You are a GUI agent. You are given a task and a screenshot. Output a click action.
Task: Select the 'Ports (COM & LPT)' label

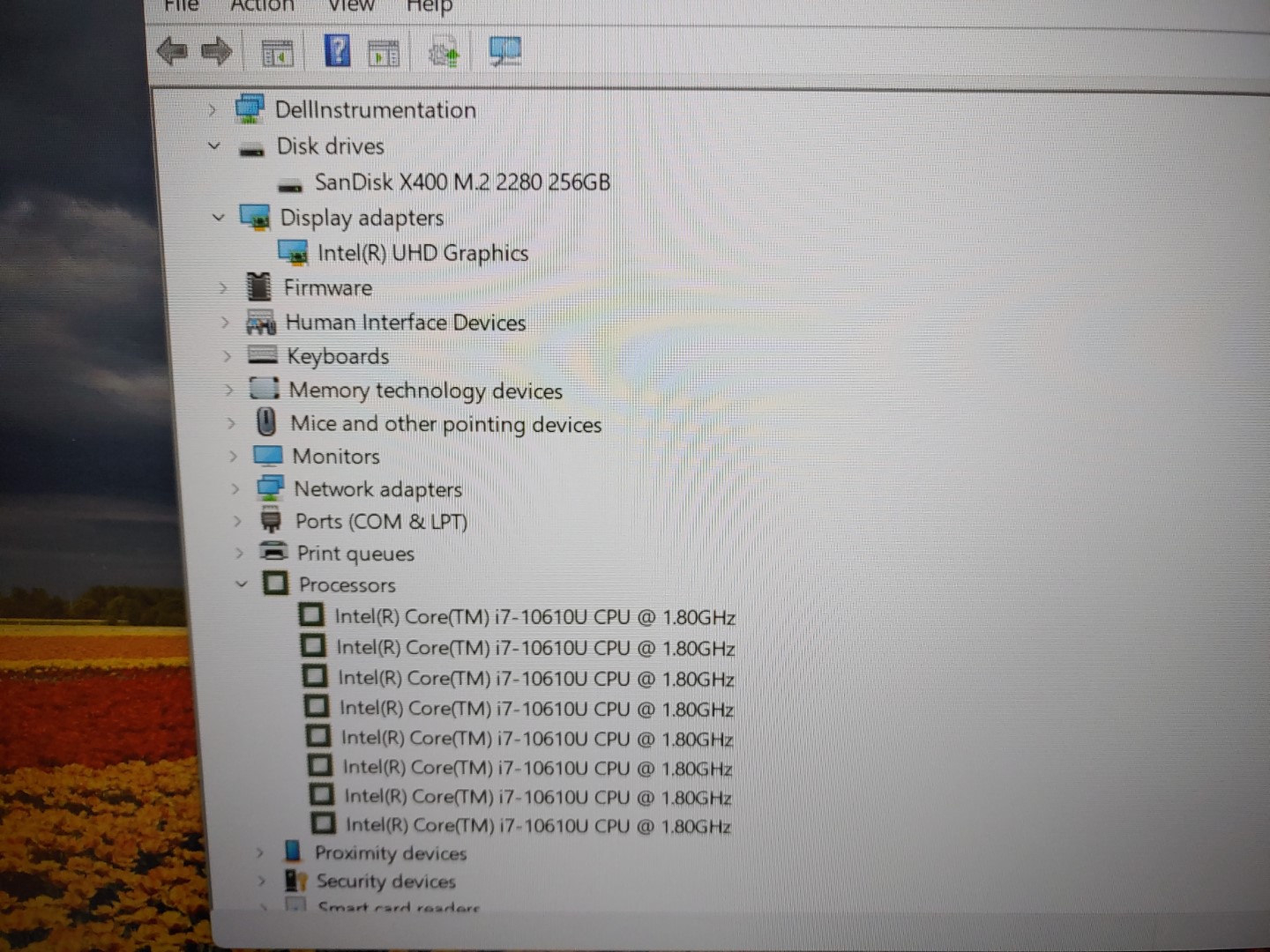pyautogui.click(x=381, y=522)
